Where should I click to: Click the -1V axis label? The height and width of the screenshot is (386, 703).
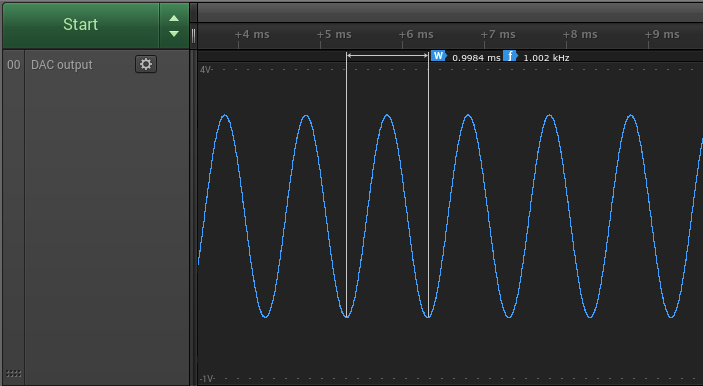tap(207, 379)
